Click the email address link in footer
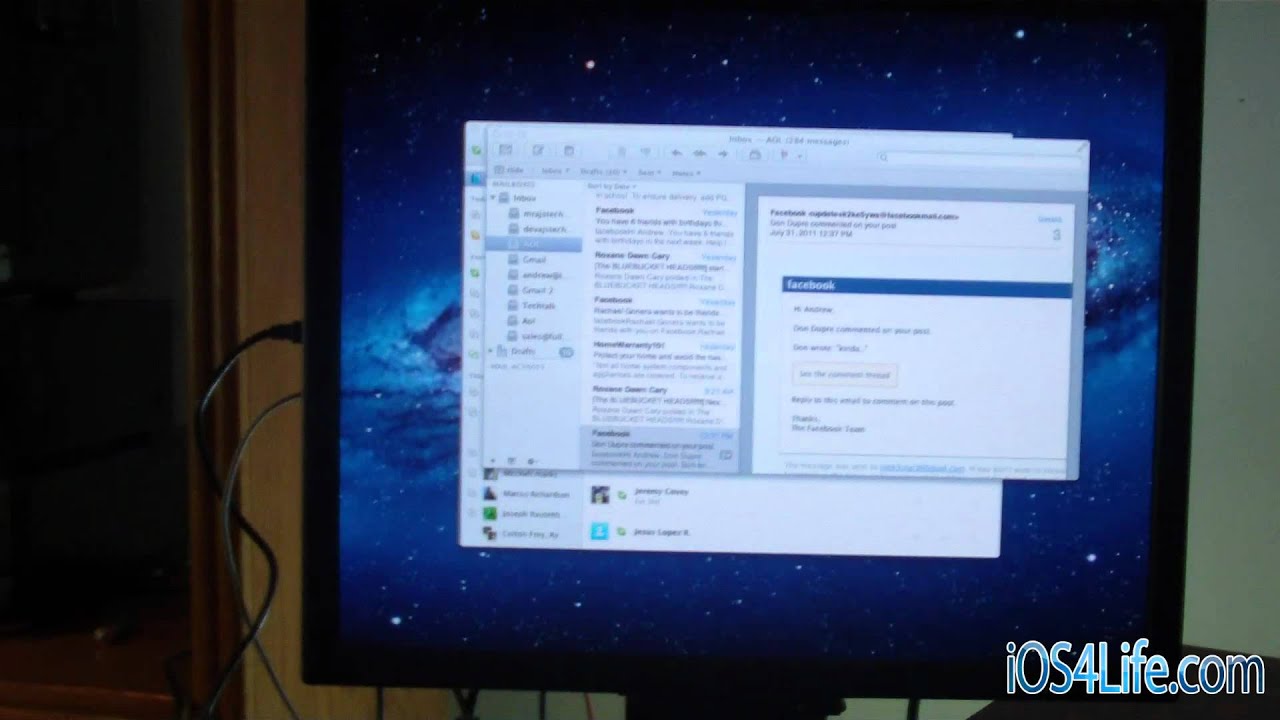 (x=923, y=467)
